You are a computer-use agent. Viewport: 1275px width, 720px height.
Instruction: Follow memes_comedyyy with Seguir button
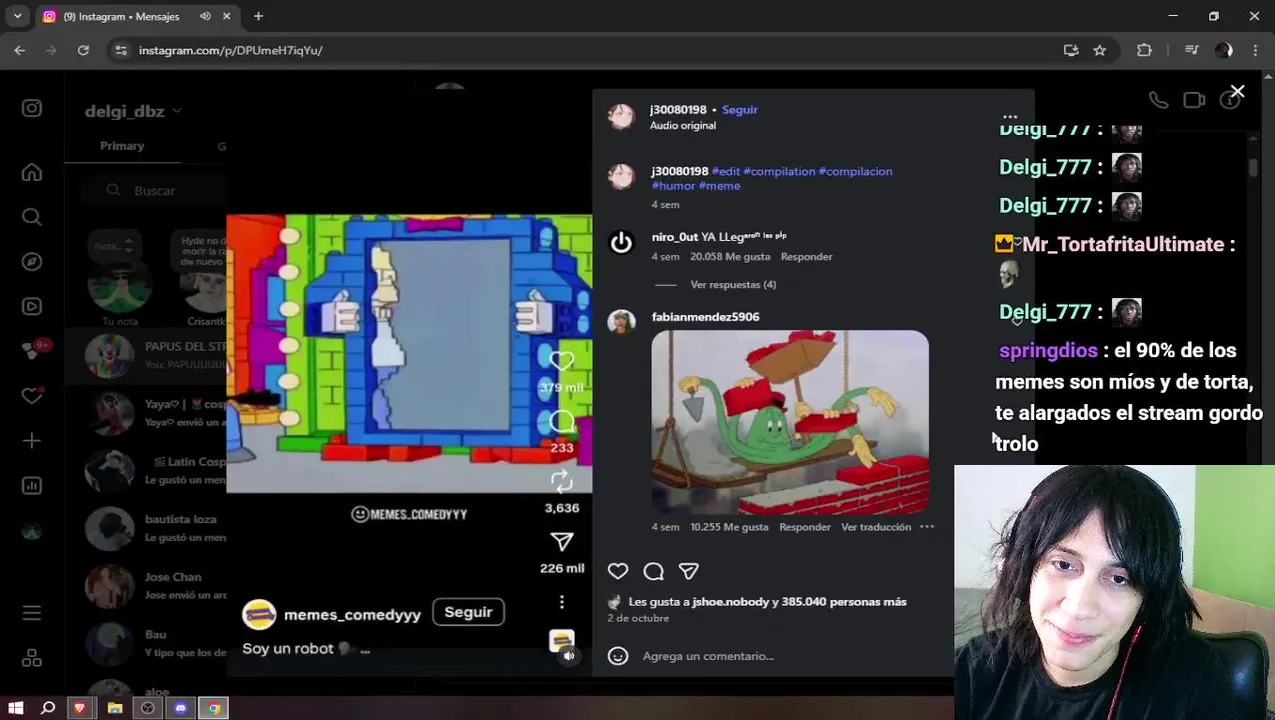[x=468, y=612]
